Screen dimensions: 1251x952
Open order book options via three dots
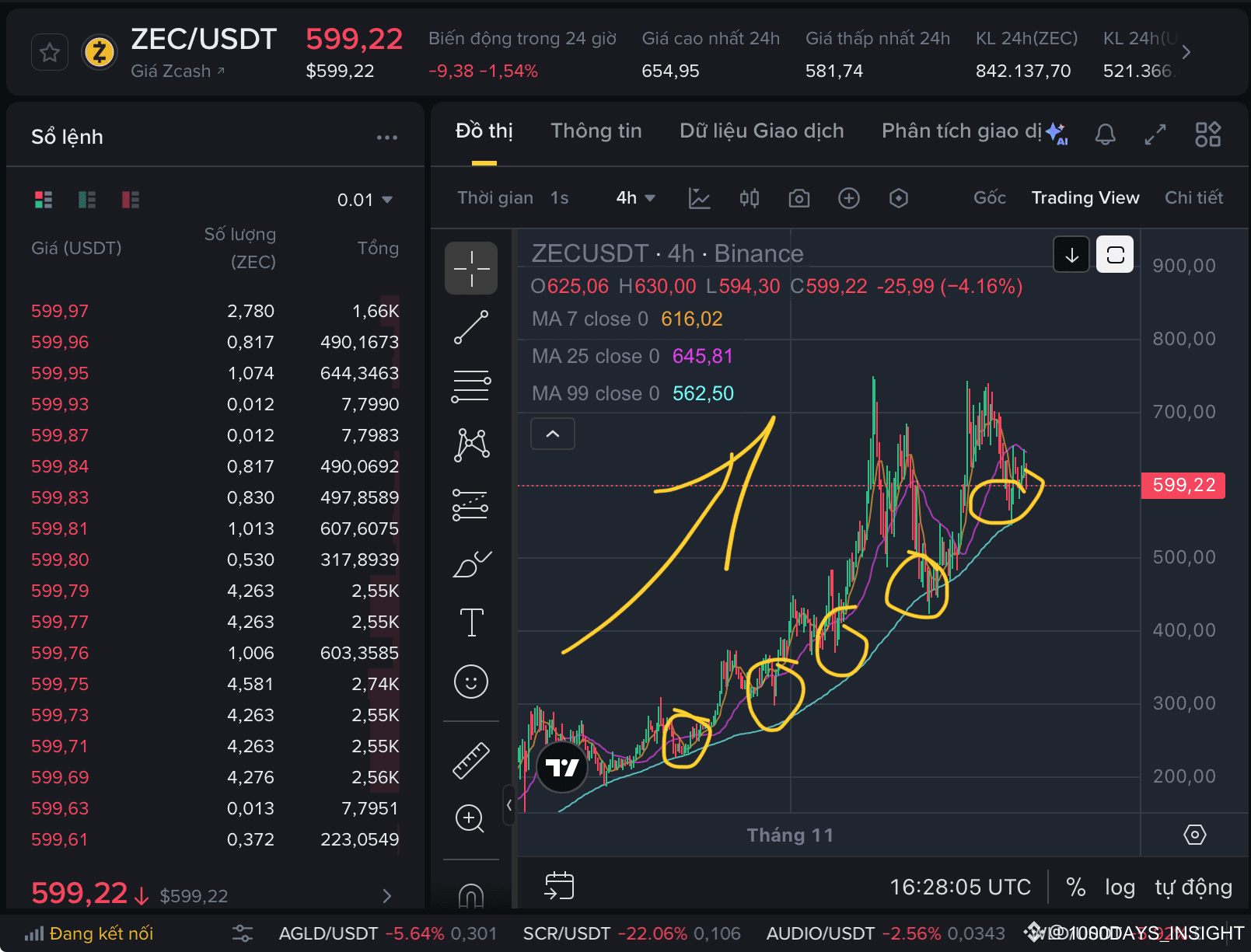[386, 137]
